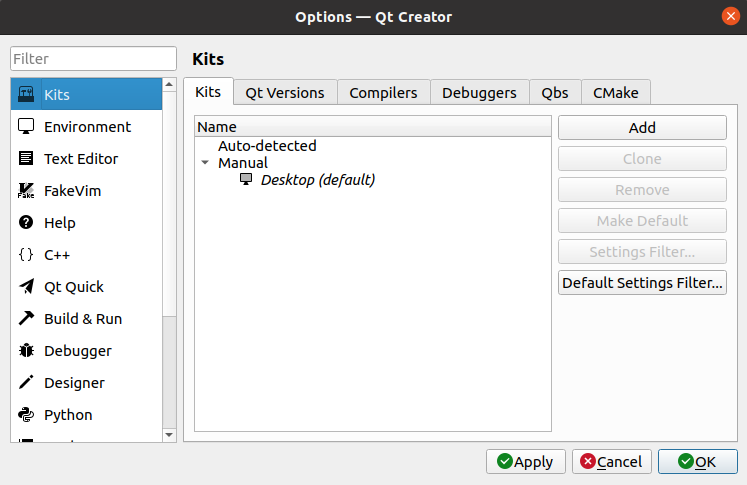The image size is (747, 485).
Task: Select the Kits toolbox icon in sidebar
Action: tap(26, 94)
